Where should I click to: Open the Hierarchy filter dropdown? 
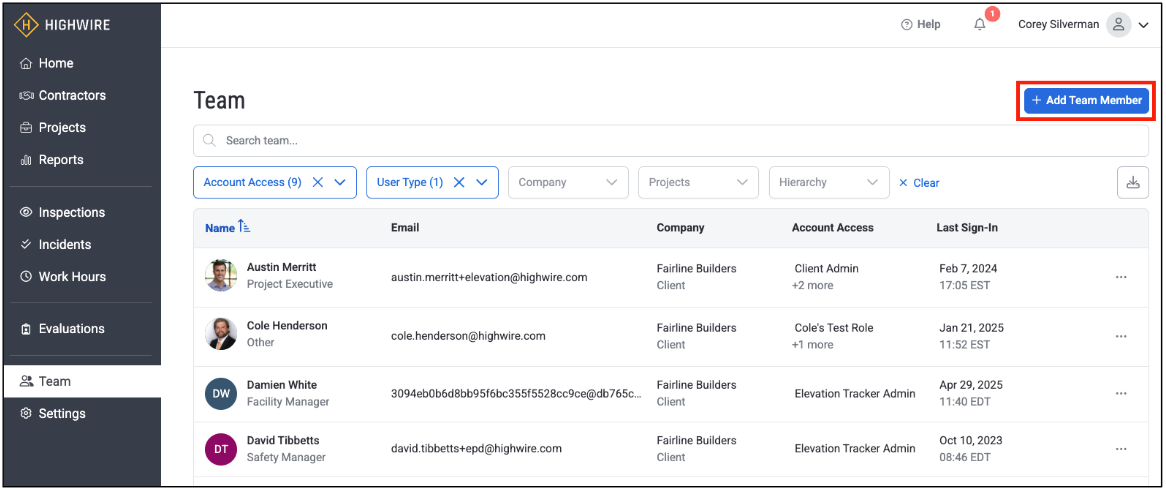point(829,182)
